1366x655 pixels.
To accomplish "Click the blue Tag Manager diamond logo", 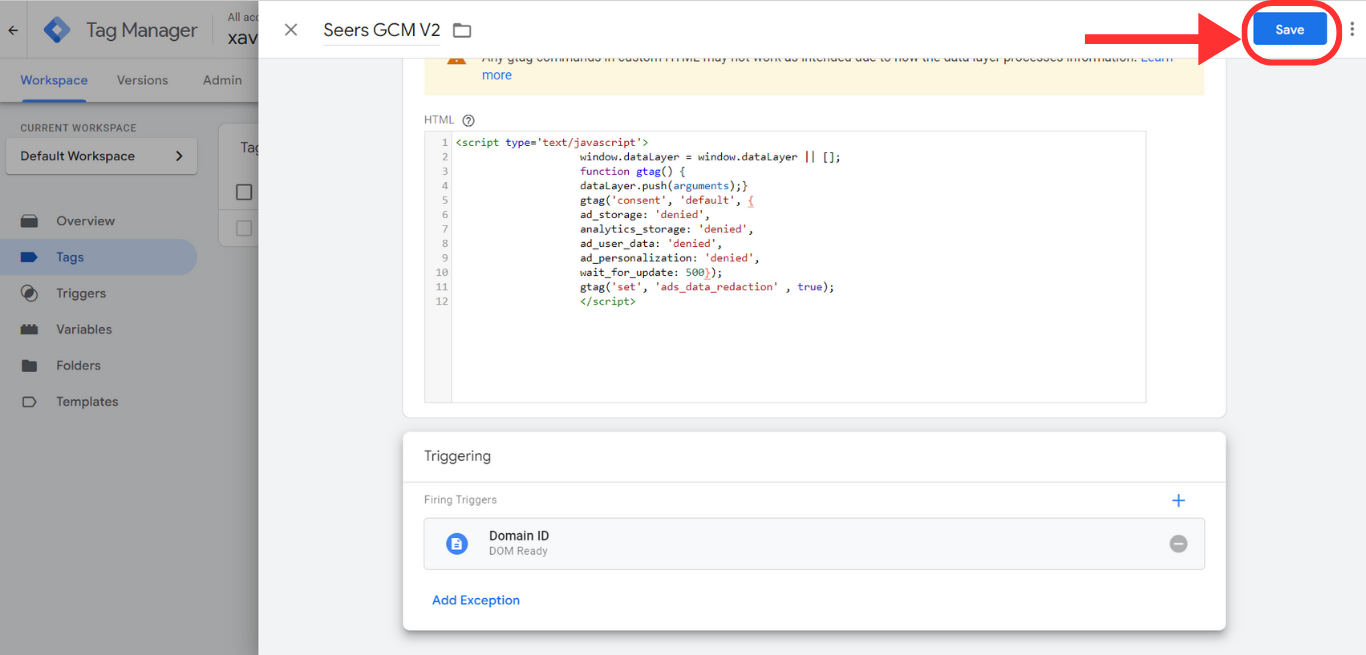I will [57, 30].
